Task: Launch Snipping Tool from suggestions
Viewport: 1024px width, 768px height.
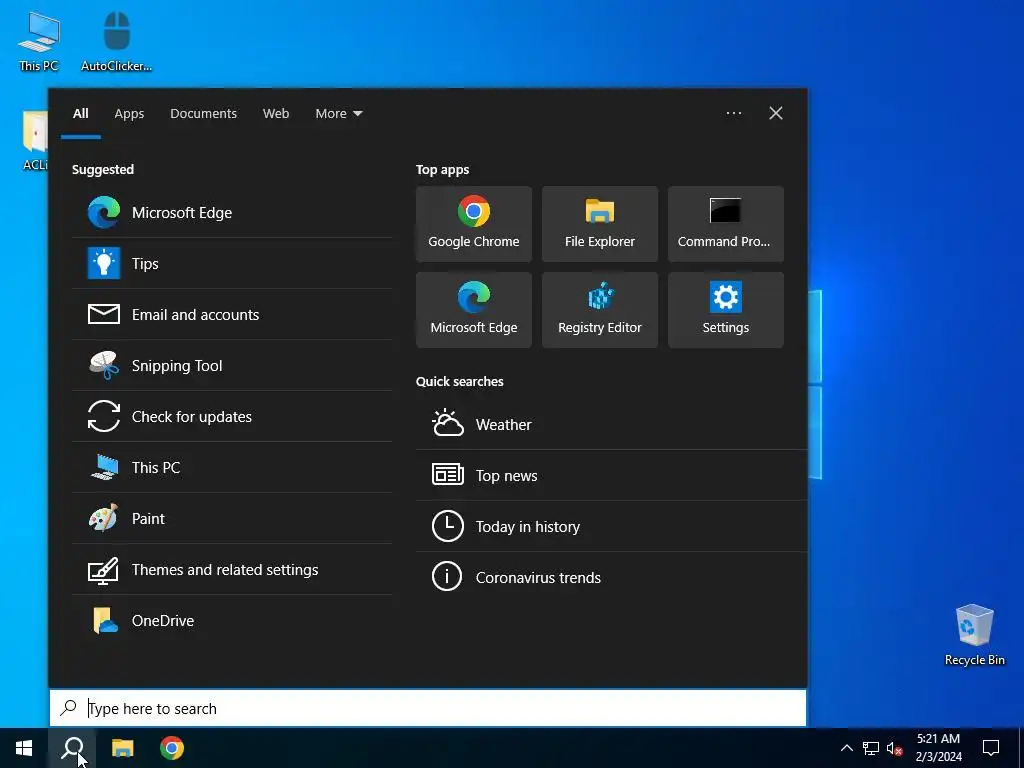Action: click(232, 365)
